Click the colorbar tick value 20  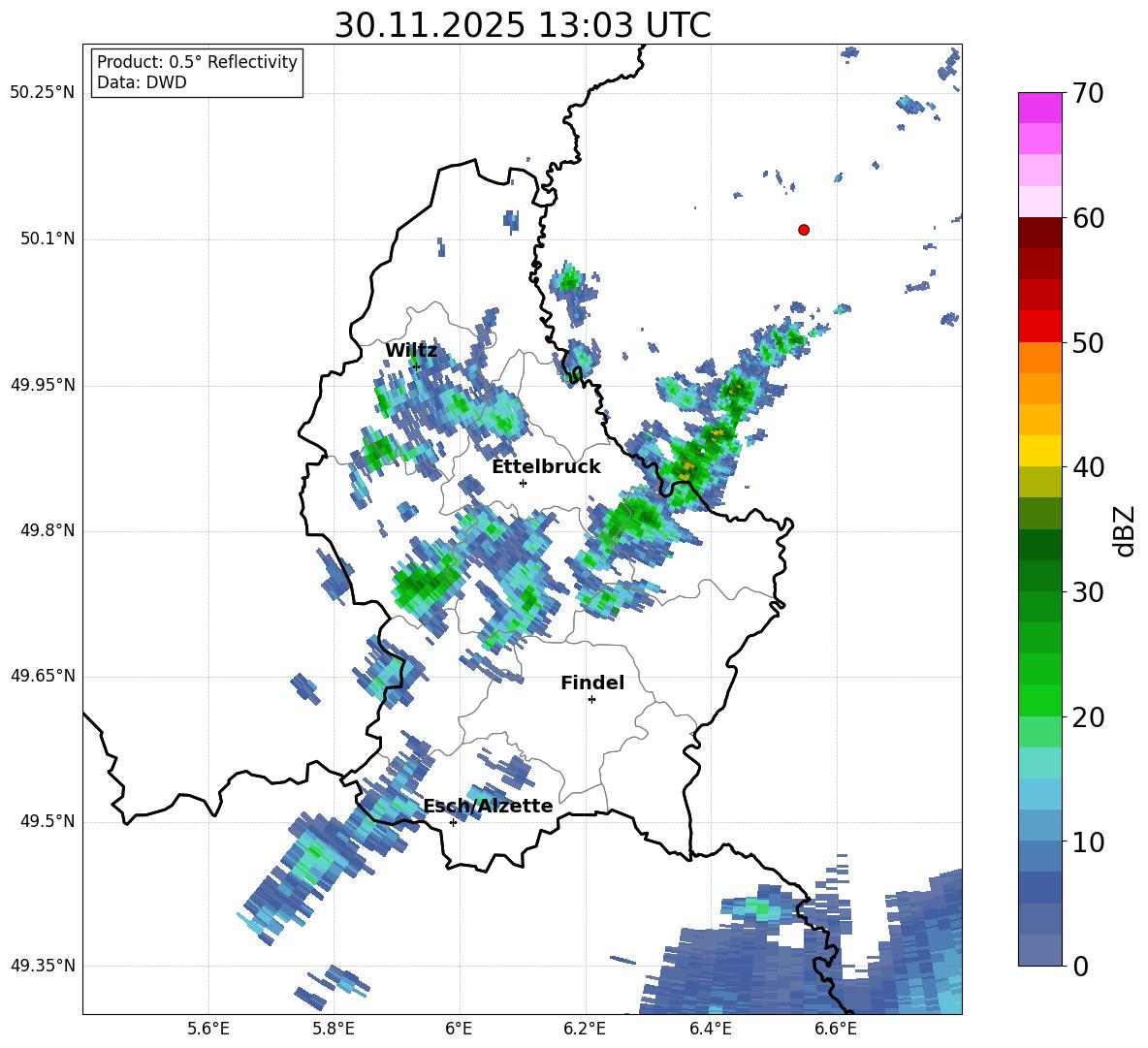pos(1089,717)
